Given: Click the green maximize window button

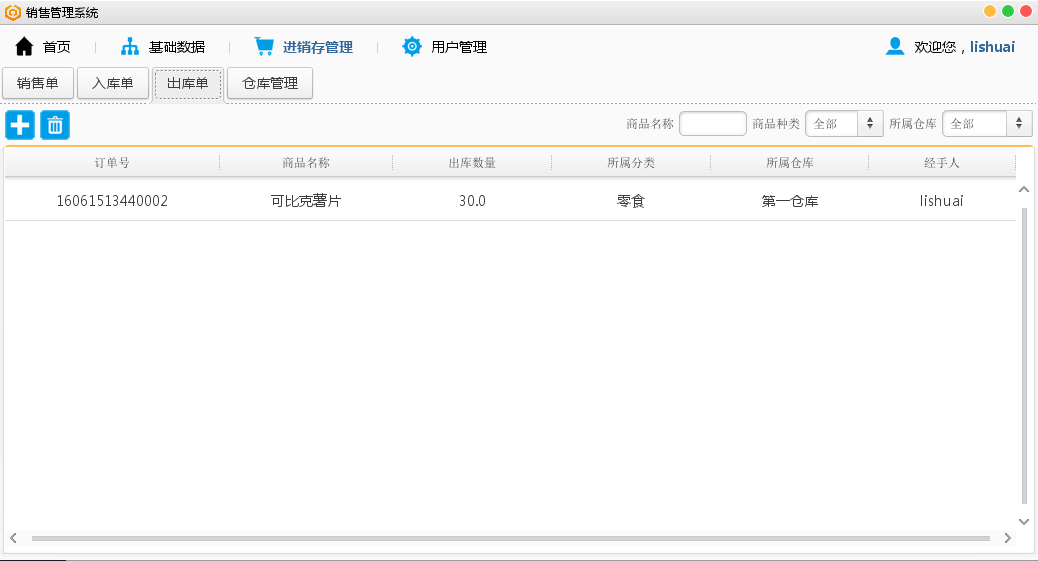Looking at the screenshot, I should pos(1008,11).
